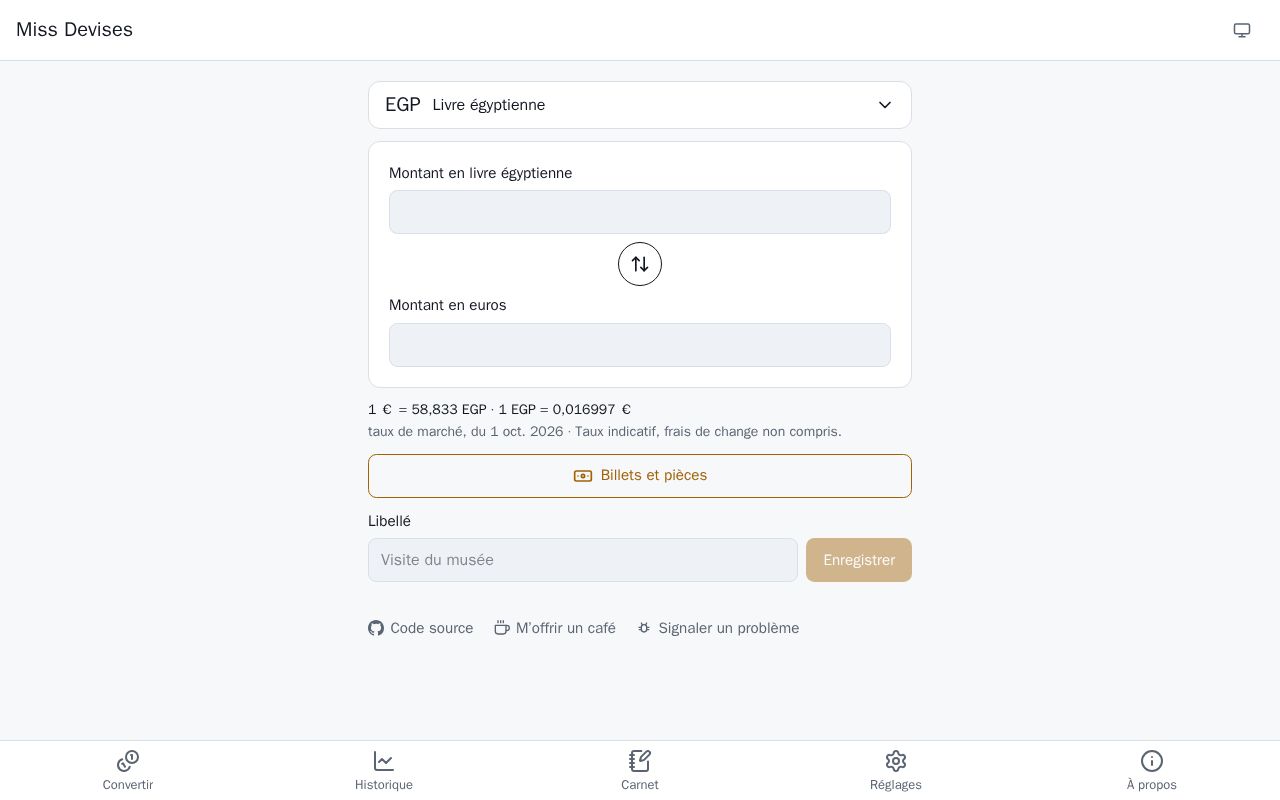Click the bug icon beside Signaler

pos(644,628)
